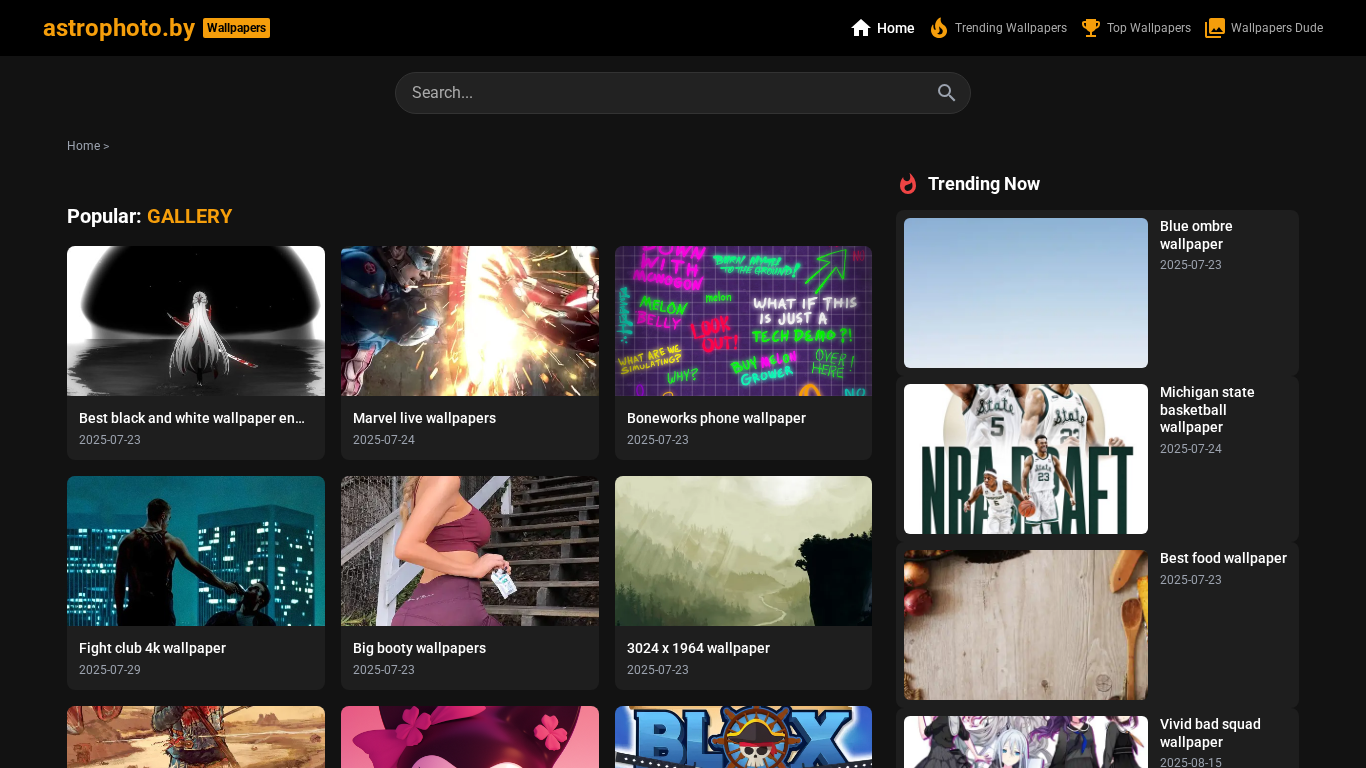Open Best food wallpaper trending thumbnail

1026,625
